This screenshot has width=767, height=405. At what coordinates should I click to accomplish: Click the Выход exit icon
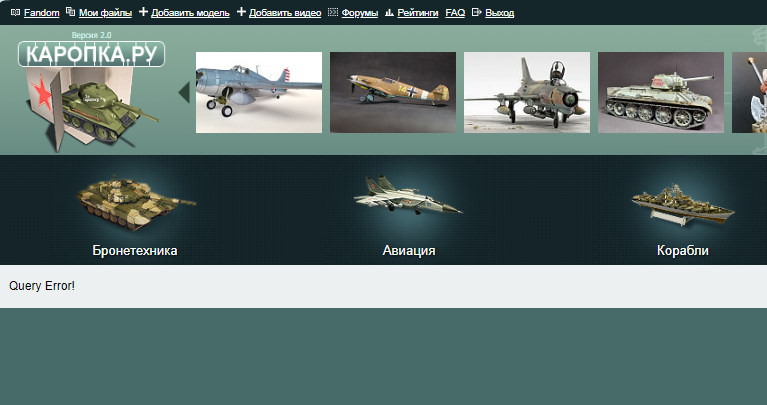click(x=476, y=13)
